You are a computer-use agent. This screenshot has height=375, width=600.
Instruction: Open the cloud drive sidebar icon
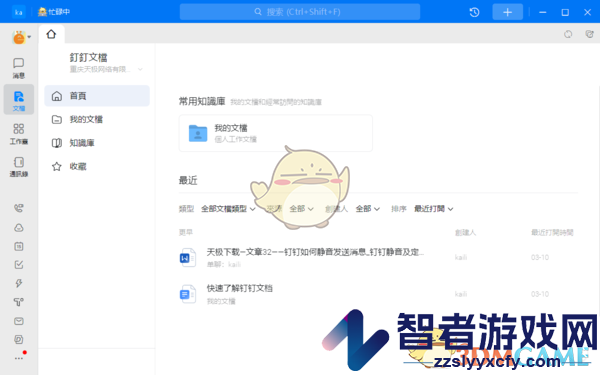point(18,228)
